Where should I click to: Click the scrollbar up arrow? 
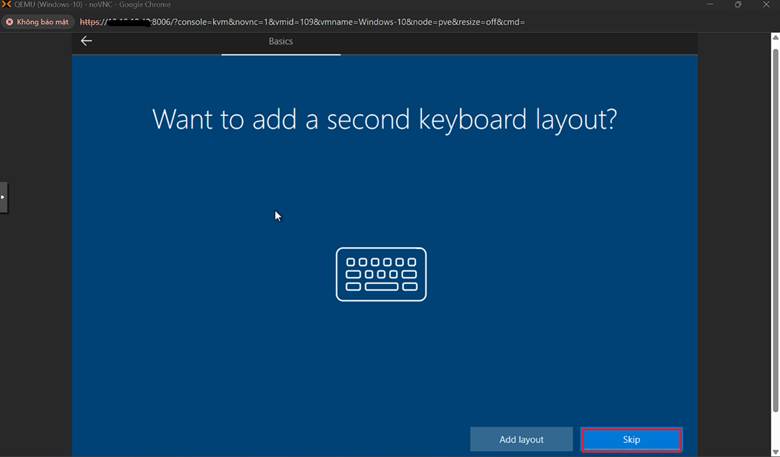(774, 38)
